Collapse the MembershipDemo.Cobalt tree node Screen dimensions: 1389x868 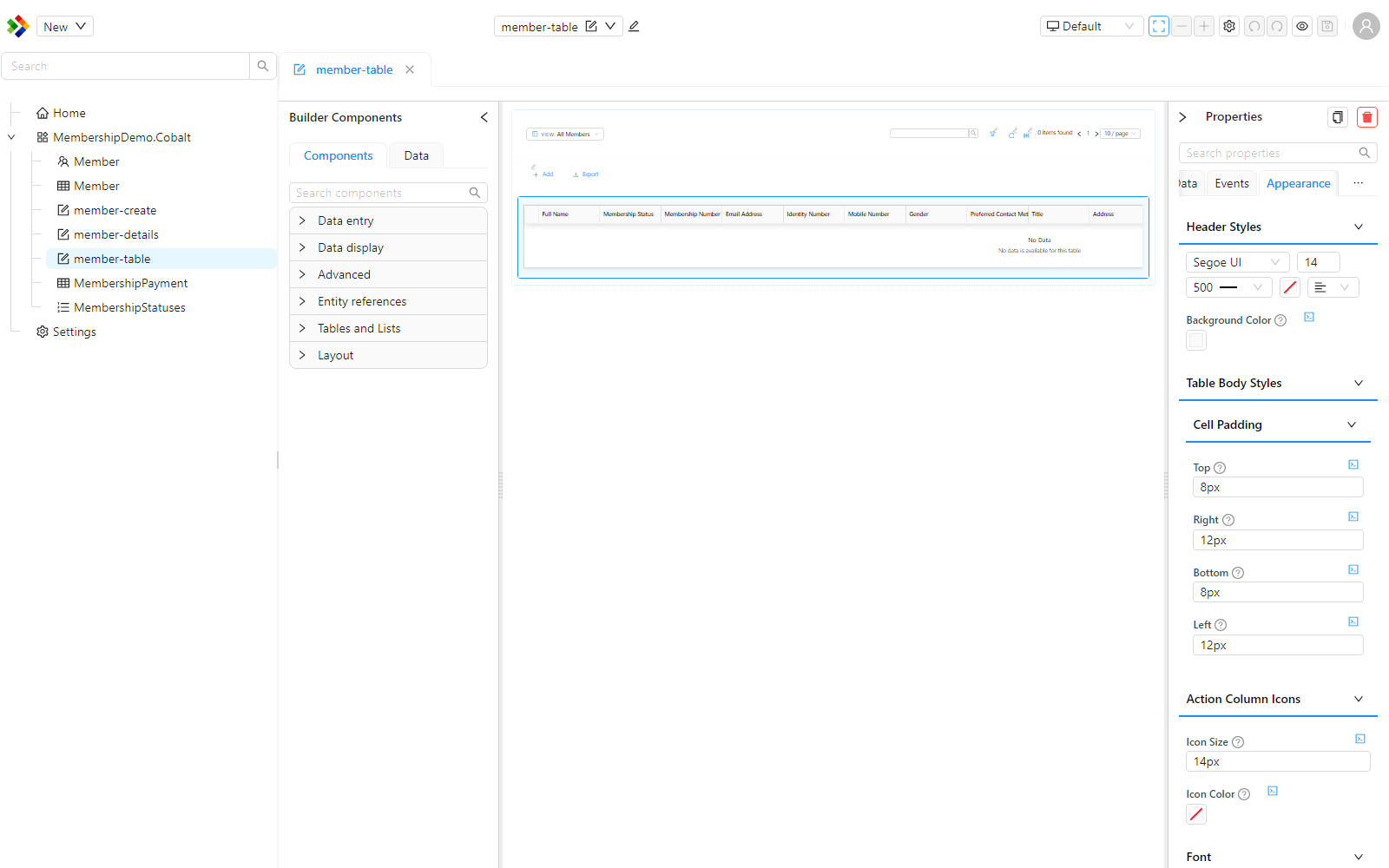pos(11,137)
